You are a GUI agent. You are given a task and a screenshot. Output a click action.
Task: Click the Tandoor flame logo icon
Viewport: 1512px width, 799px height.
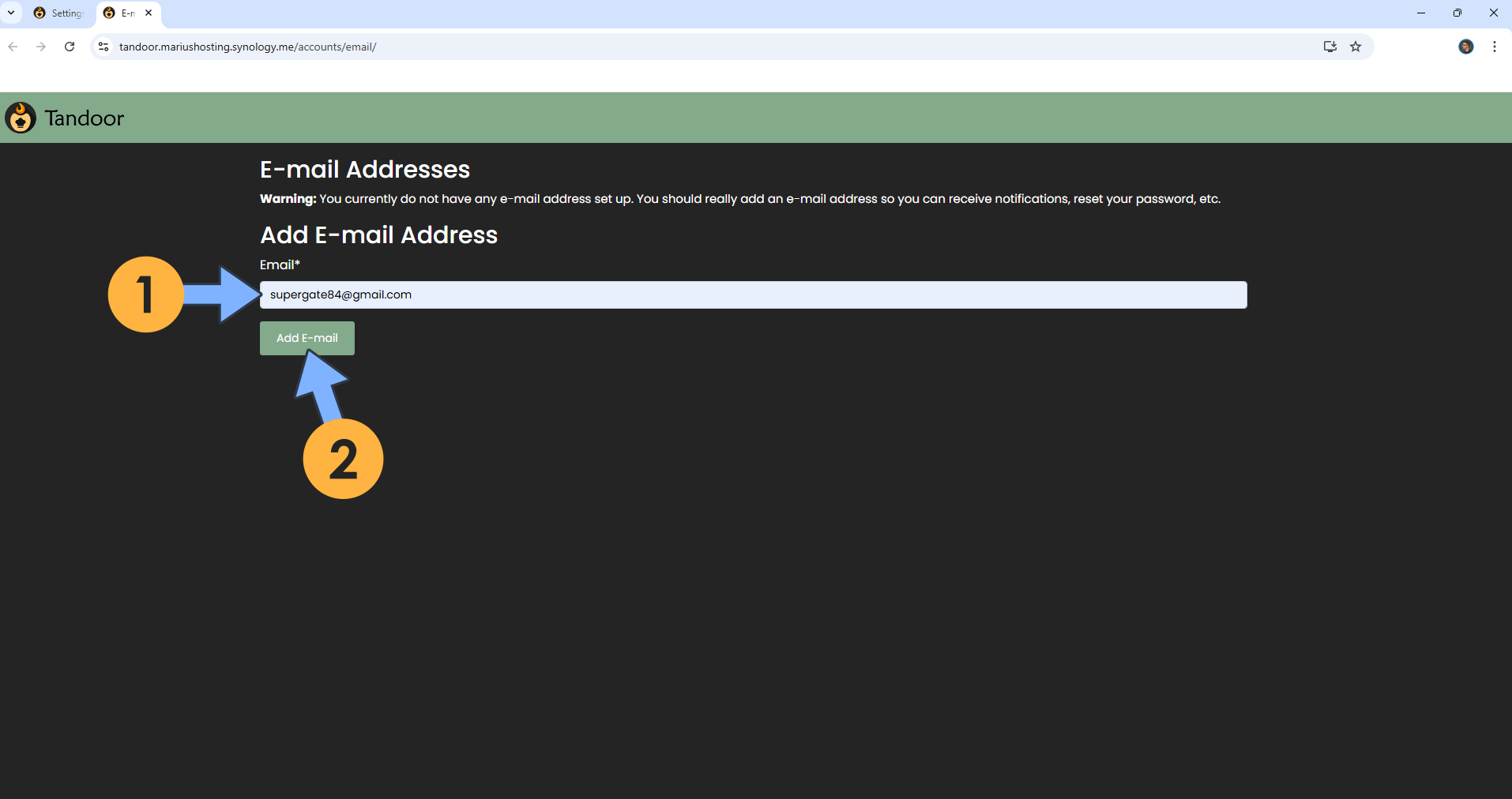point(21,118)
